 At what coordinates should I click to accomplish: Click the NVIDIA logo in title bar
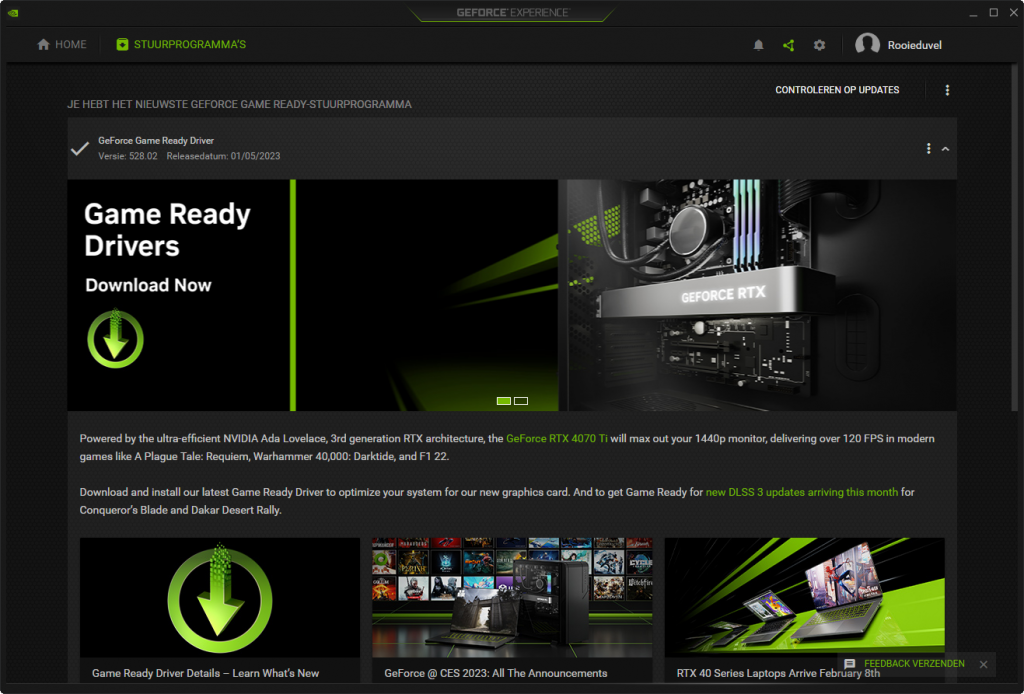pos(12,12)
